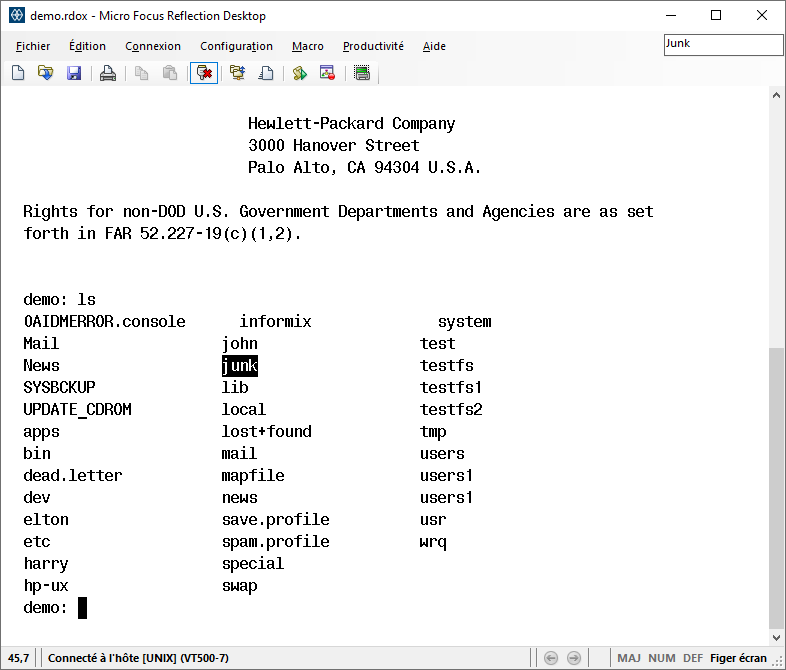Click the Print icon in toolbar
Screen dimensions: 786x670
tap(108, 73)
